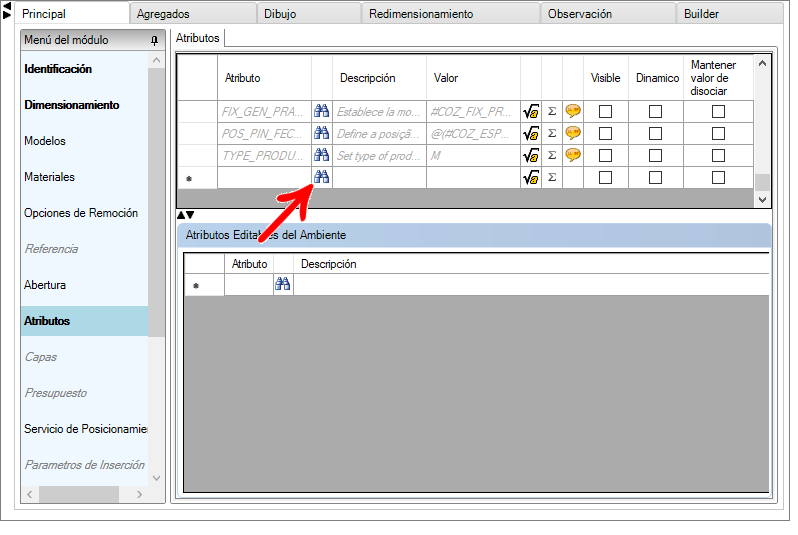Click sigma icon in TYPE_PRODU row
The height and width of the screenshot is (535, 798).
tap(552, 155)
